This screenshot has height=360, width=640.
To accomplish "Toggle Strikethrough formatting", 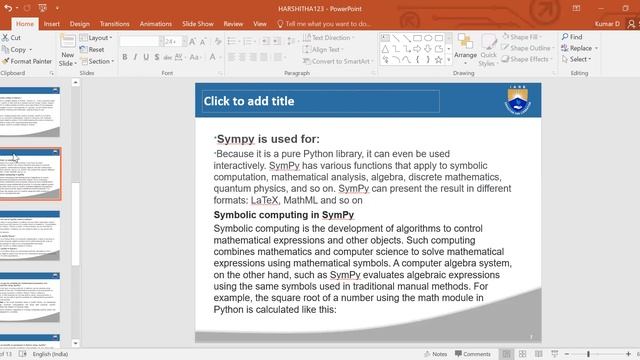I will click(167, 57).
